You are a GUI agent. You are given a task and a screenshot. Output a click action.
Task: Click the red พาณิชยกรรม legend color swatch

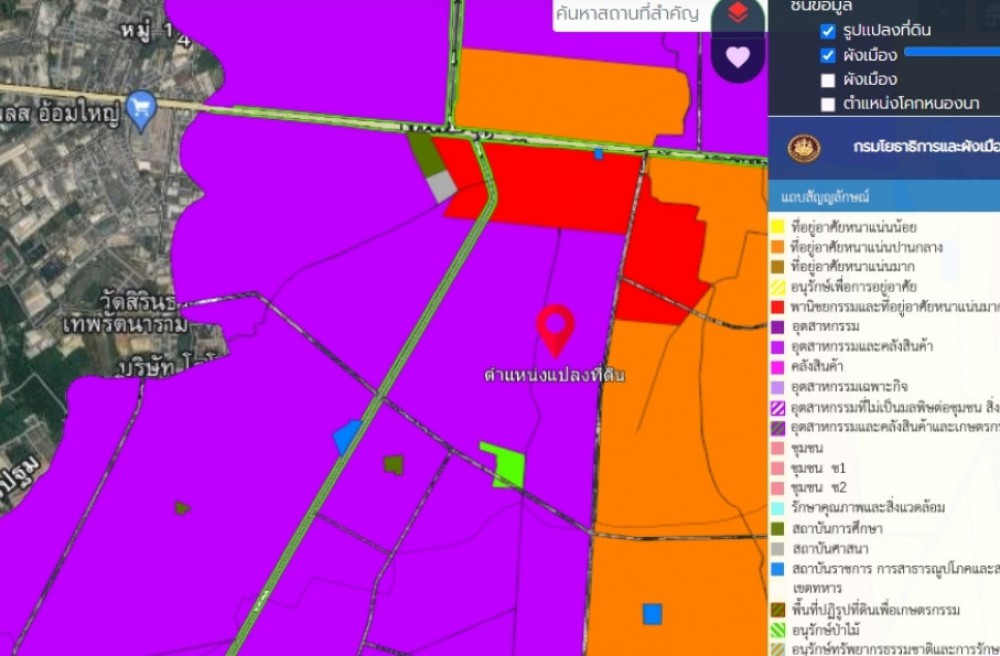coord(777,306)
